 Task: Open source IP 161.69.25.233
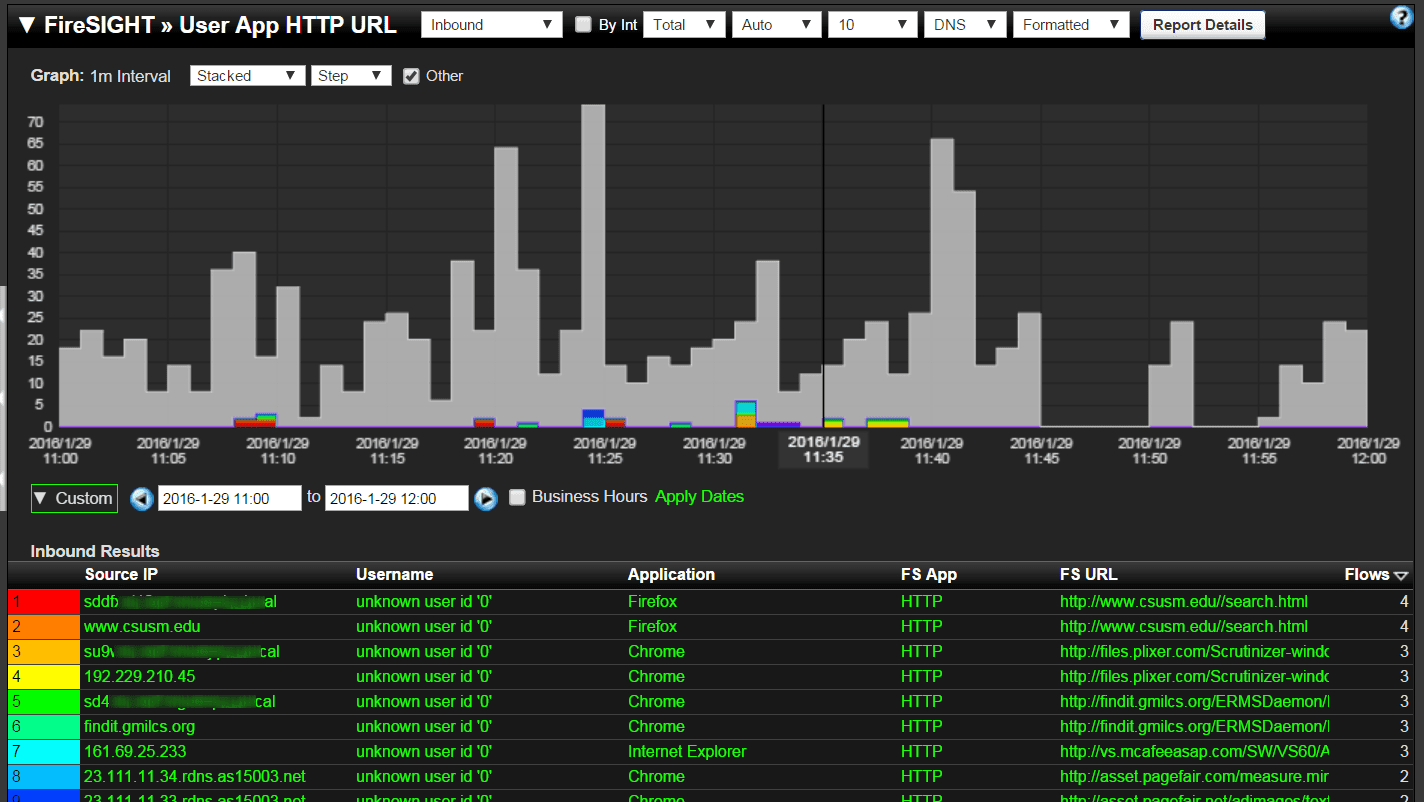pyautogui.click(x=135, y=752)
